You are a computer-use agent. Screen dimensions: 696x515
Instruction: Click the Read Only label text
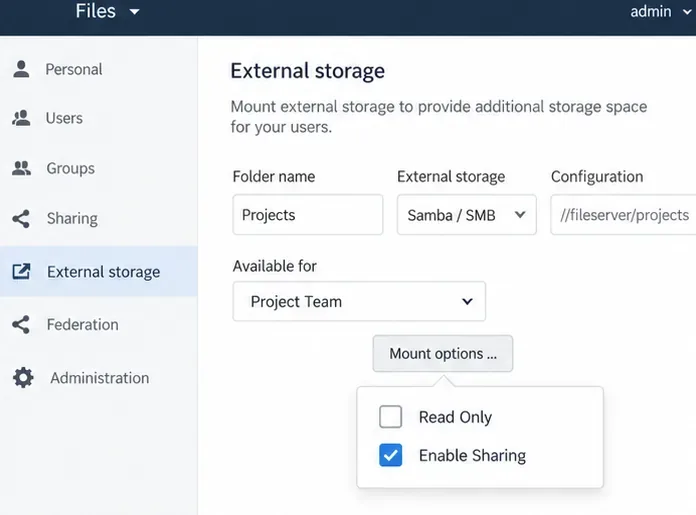pos(455,417)
